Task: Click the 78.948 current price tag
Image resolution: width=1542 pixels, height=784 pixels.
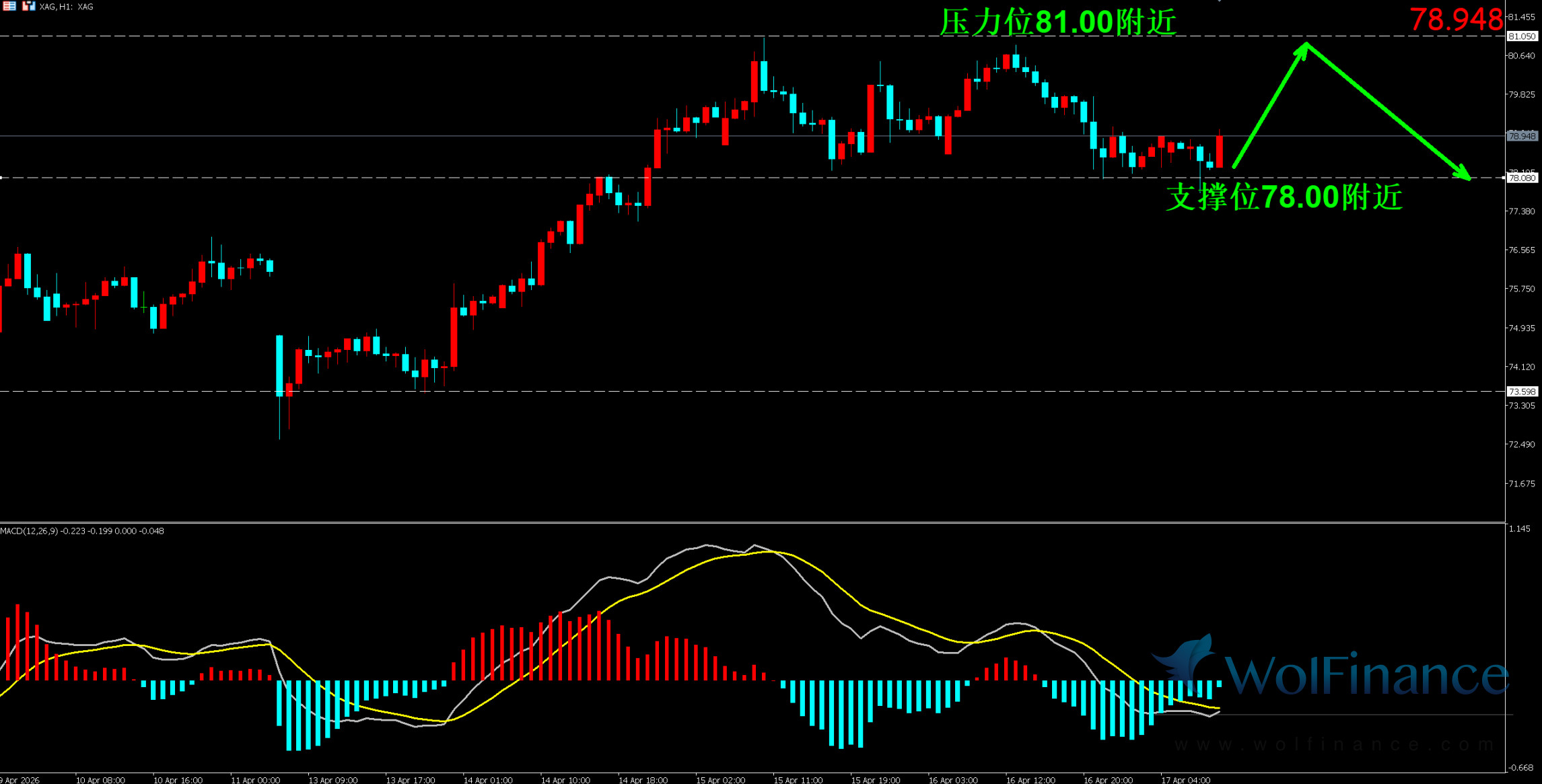Action: pyautogui.click(x=1521, y=136)
